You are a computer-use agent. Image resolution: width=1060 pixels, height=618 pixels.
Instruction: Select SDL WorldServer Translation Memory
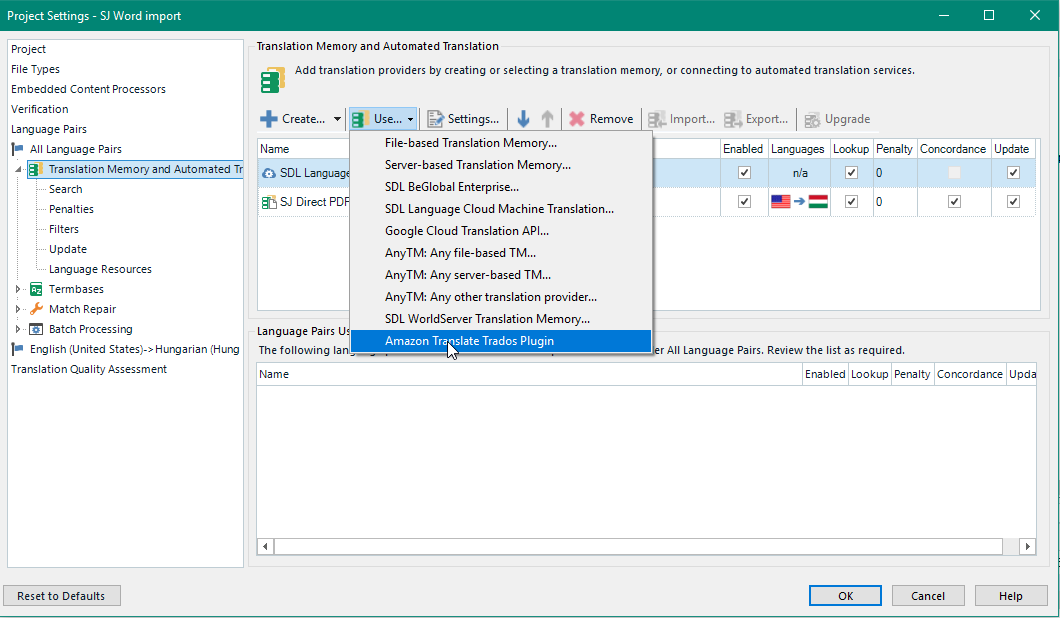click(x=501, y=318)
